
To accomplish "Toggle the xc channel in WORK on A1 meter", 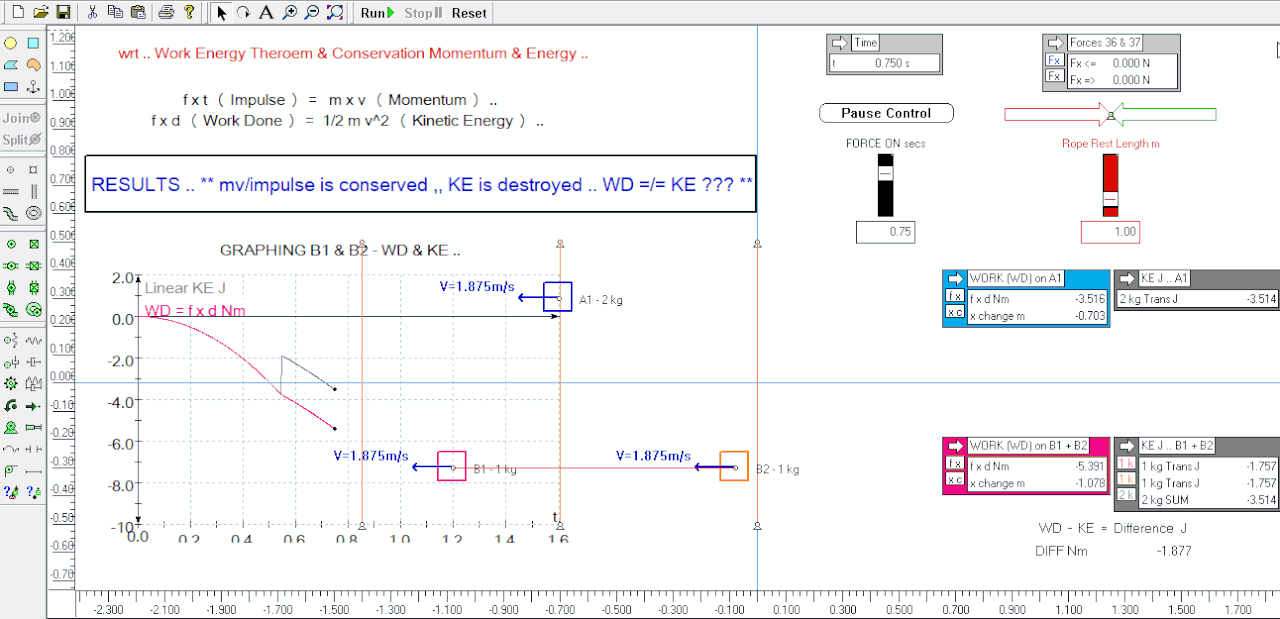I will 954,312.
